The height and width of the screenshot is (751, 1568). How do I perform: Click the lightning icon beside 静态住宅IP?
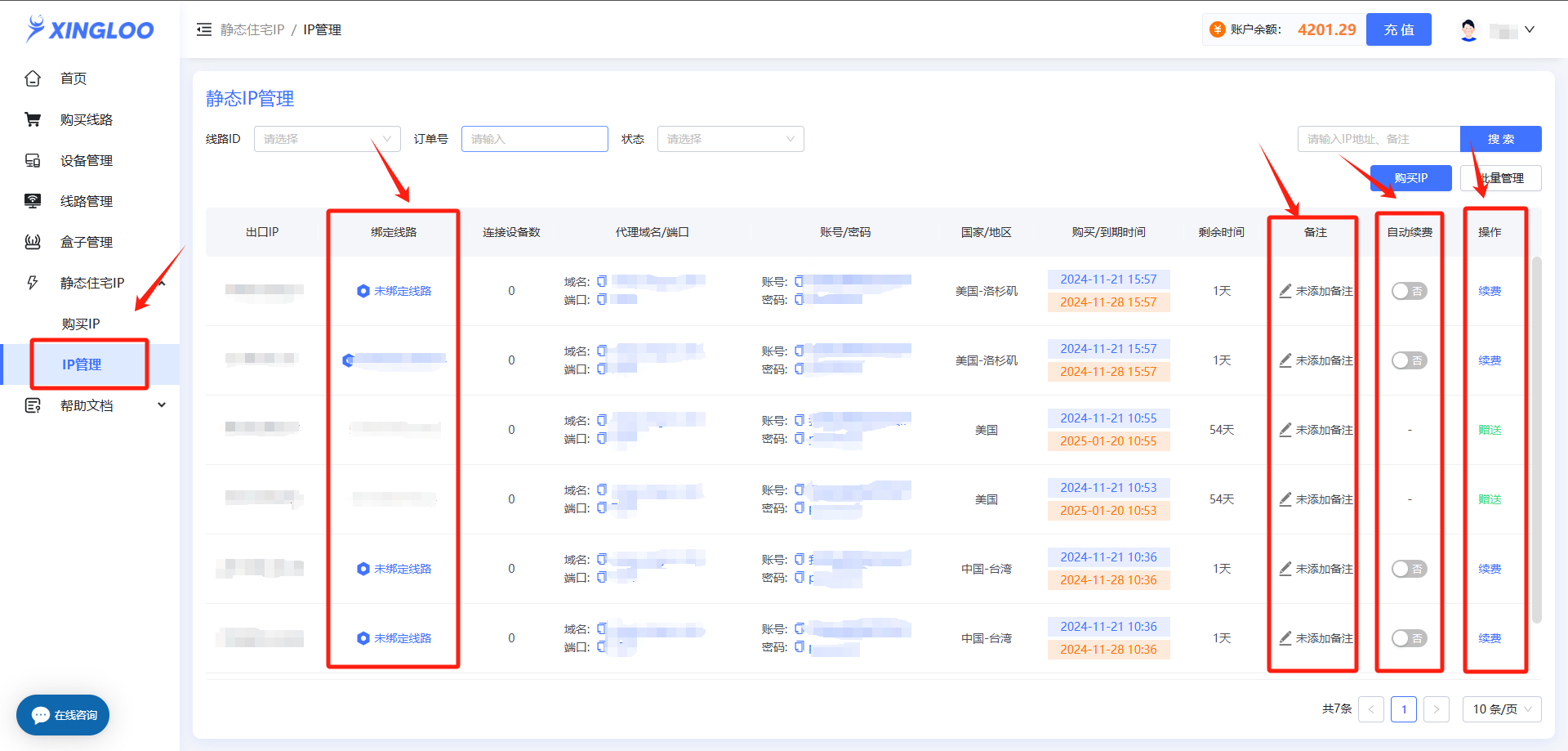coord(33,283)
